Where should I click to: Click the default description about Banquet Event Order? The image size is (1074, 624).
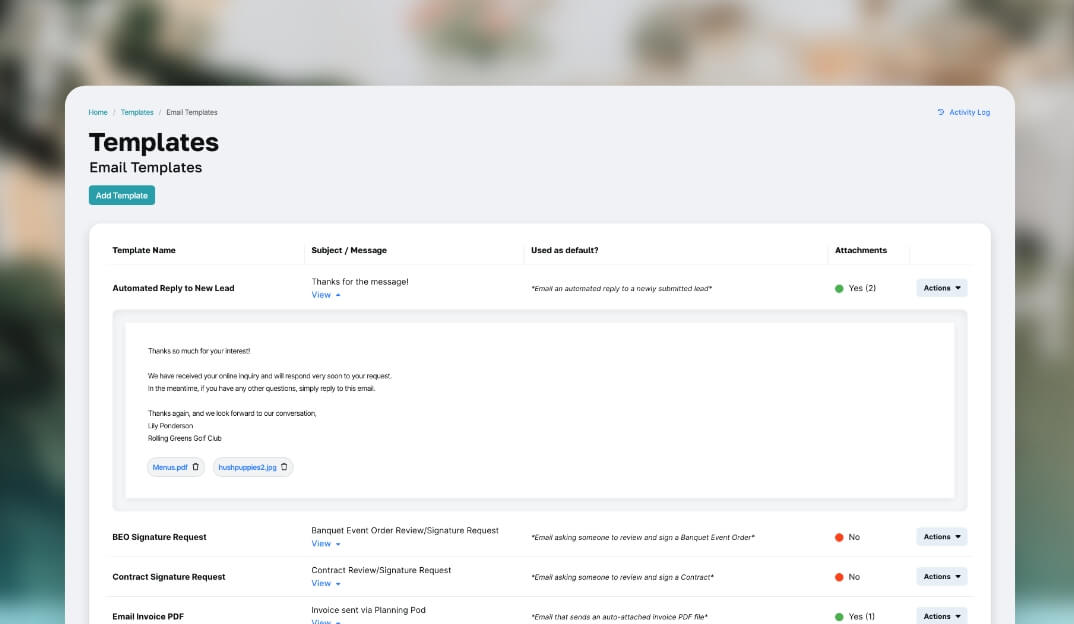(642, 538)
